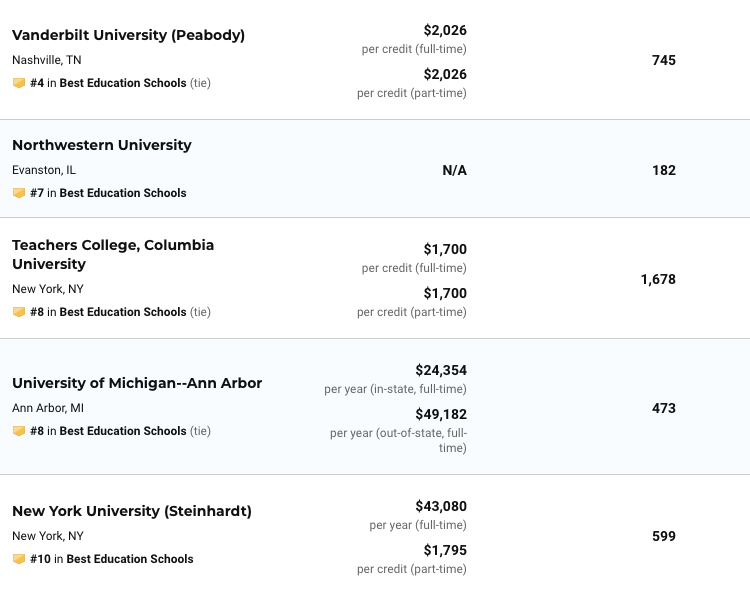Image resolution: width=750 pixels, height=591 pixels.
Task: Open the Northwestern University school page
Action: (102, 145)
